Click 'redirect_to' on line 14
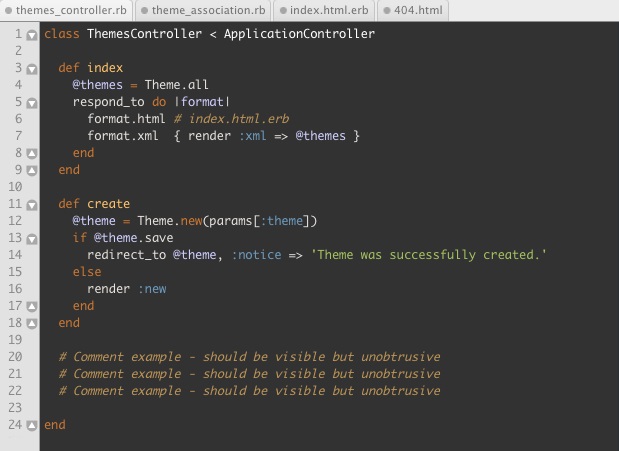This screenshot has width=619, height=451. pyautogui.click(x=126, y=255)
